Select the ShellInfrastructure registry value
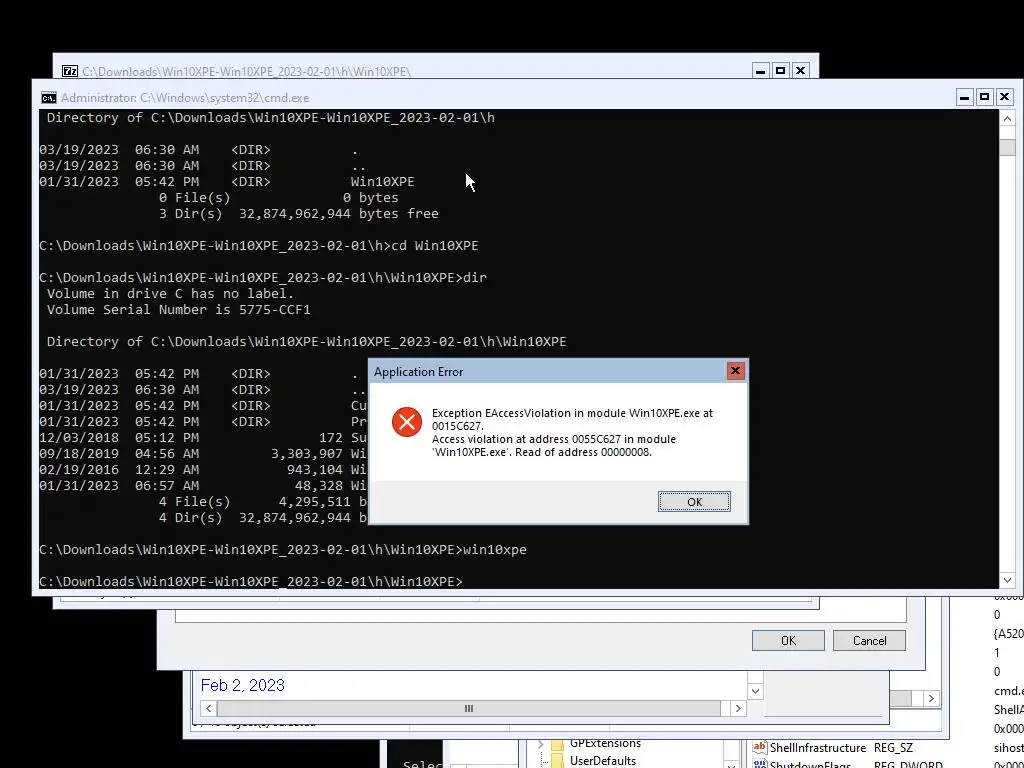 818,748
